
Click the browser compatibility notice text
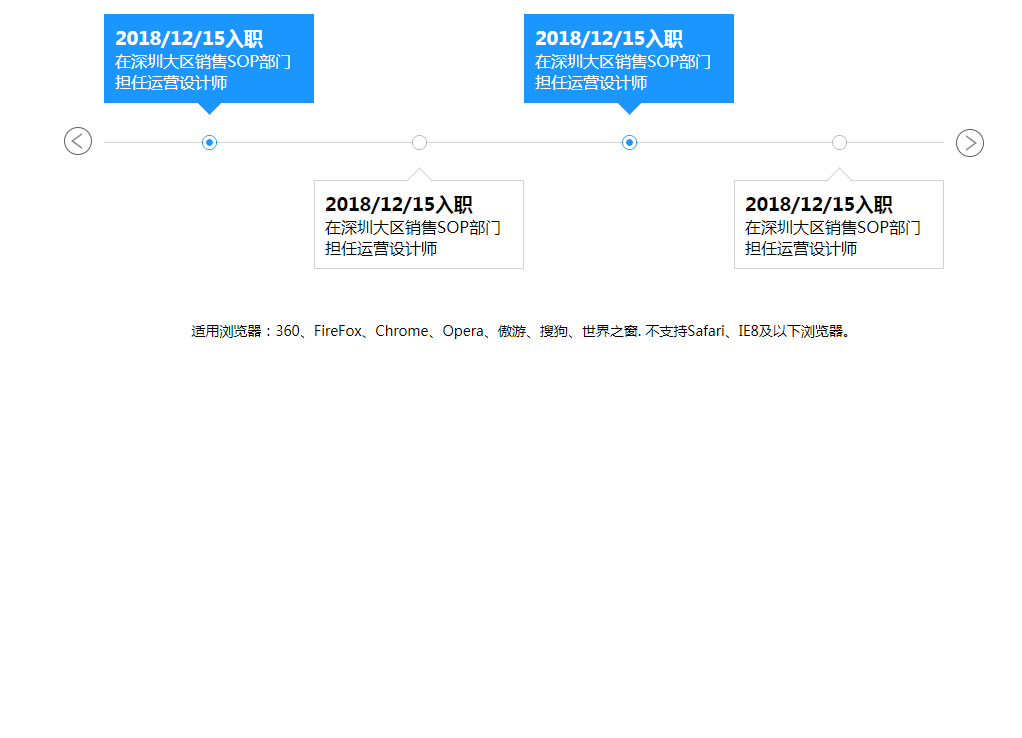pyautogui.click(x=520, y=331)
